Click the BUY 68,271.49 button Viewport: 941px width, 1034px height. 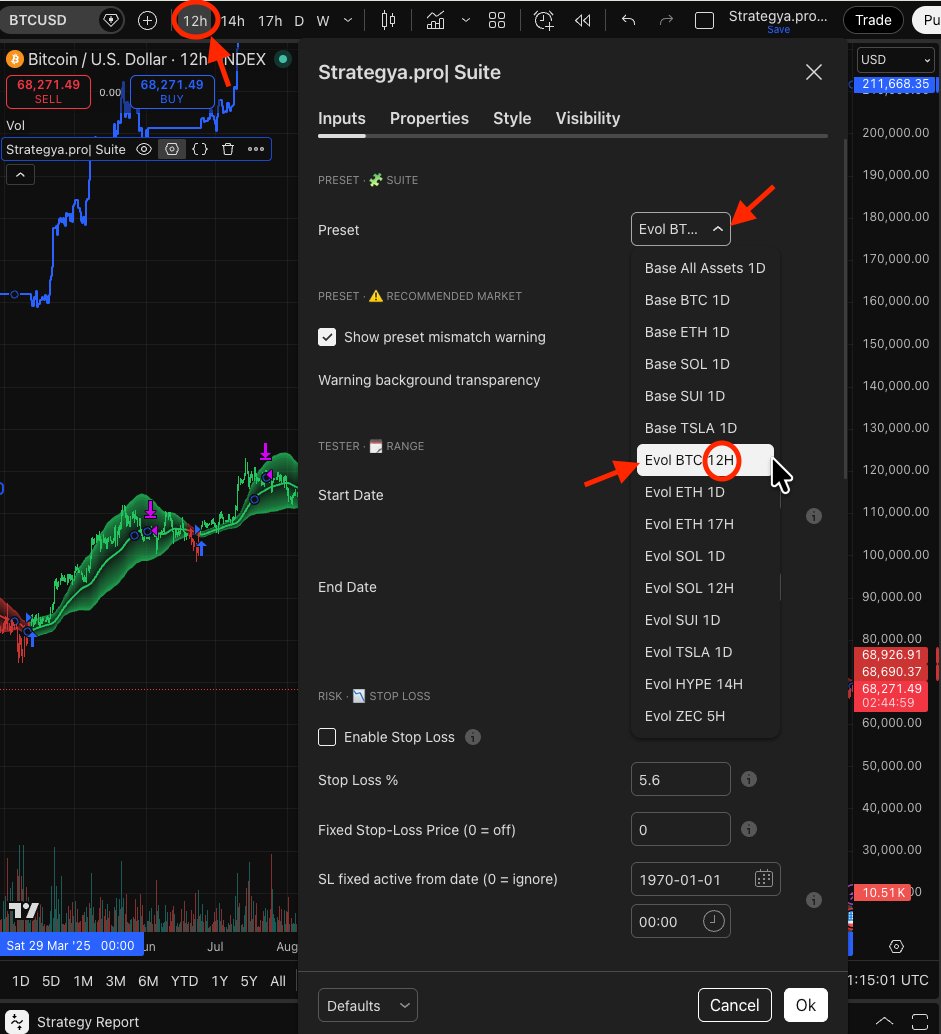tap(172, 92)
